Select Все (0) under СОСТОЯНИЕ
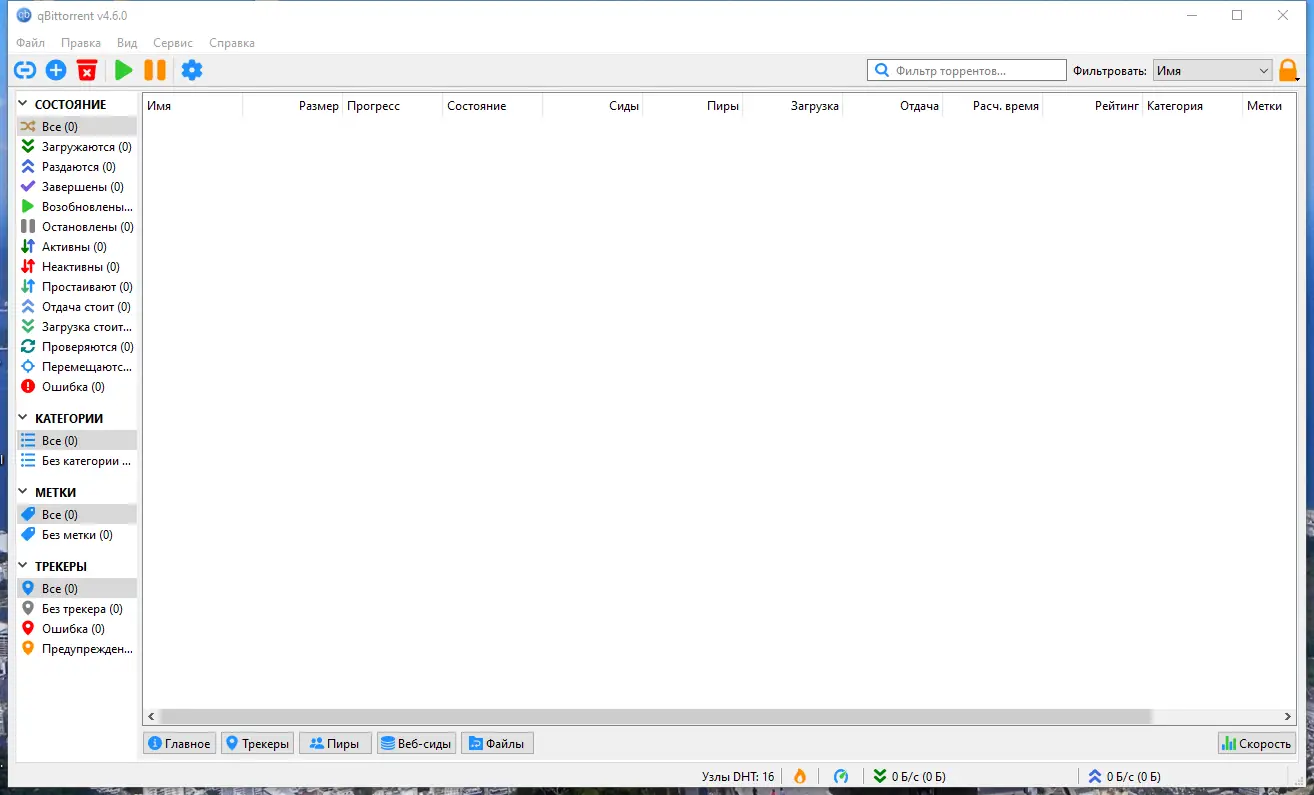This screenshot has width=1314, height=795. (77, 127)
